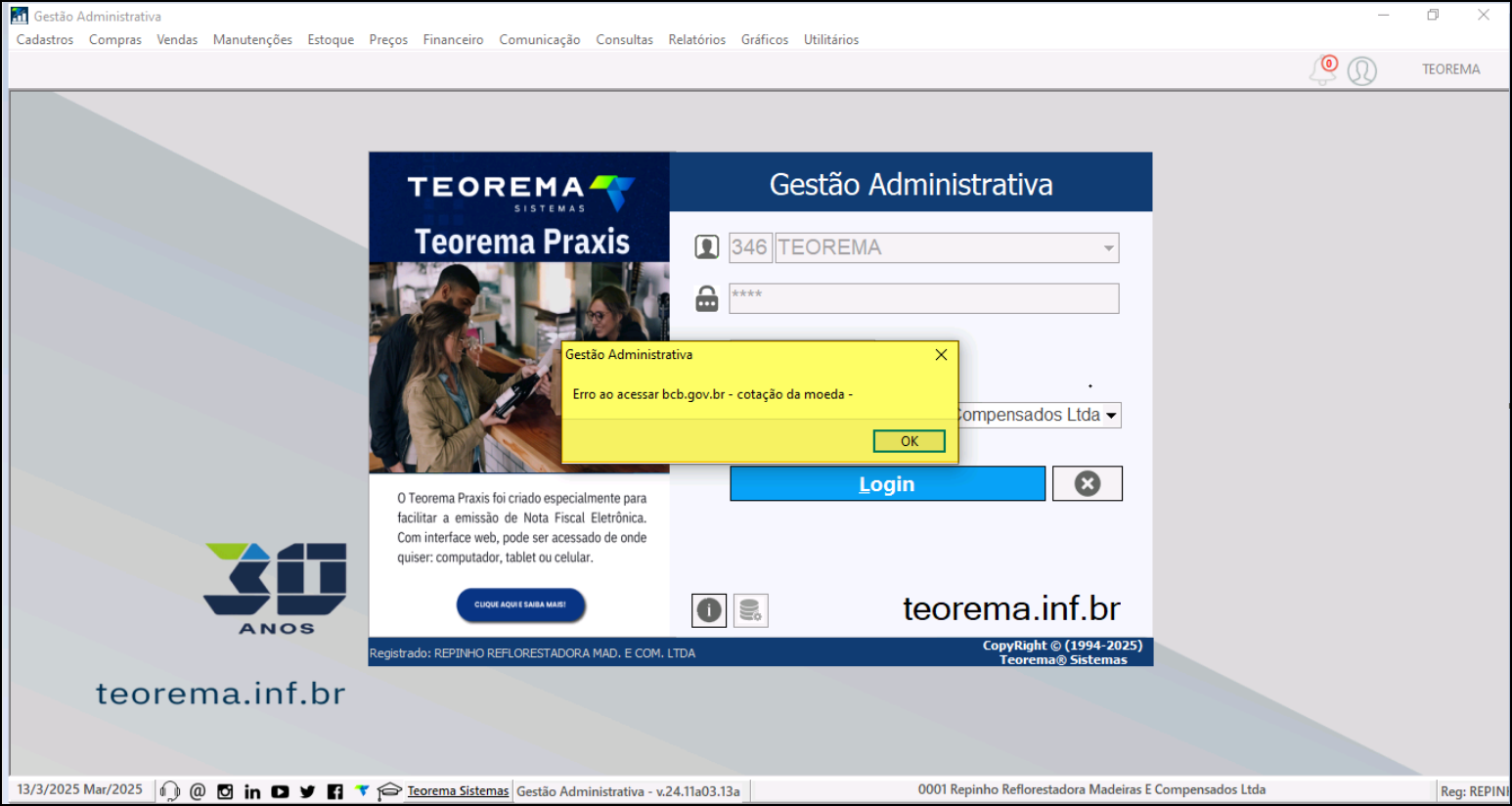Image resolution: width=1512 pixels, height=806 pixels.
Task: Click the Teorema Praxis promotional photo
Action: pos(519,368)
